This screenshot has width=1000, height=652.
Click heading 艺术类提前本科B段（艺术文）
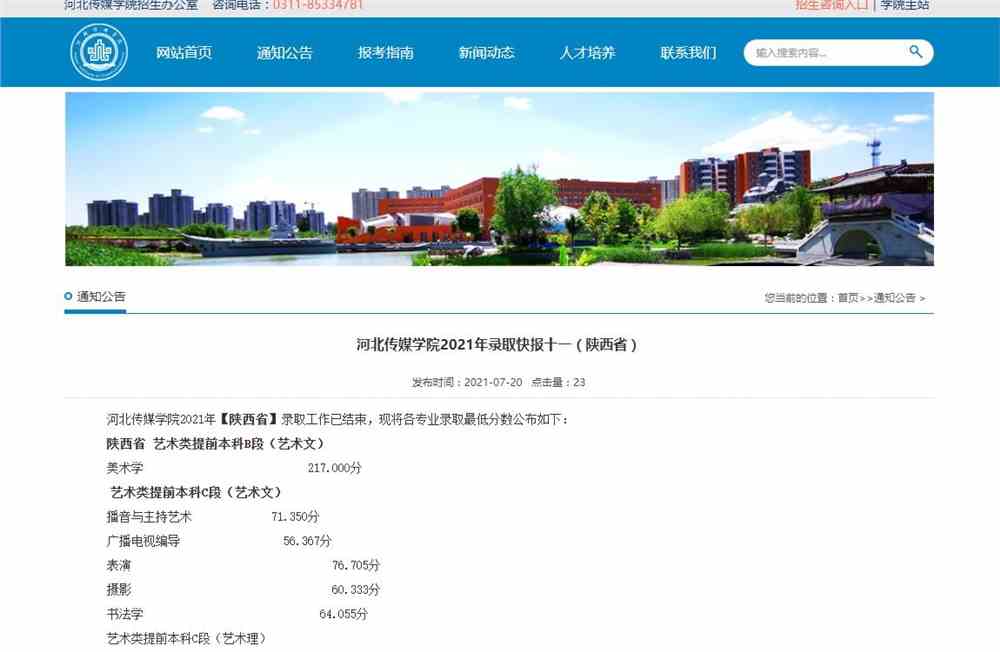pyautogui.click(x=239, y=443)
